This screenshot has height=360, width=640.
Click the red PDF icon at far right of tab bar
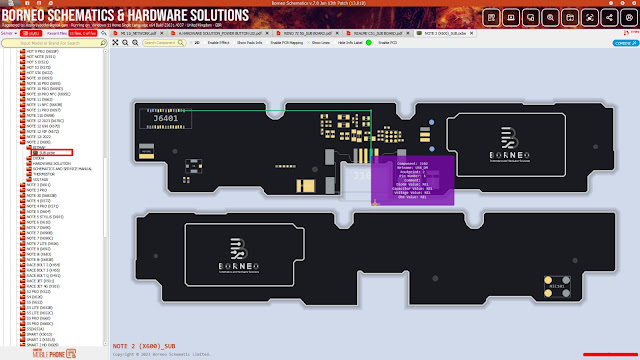[626, 33]
